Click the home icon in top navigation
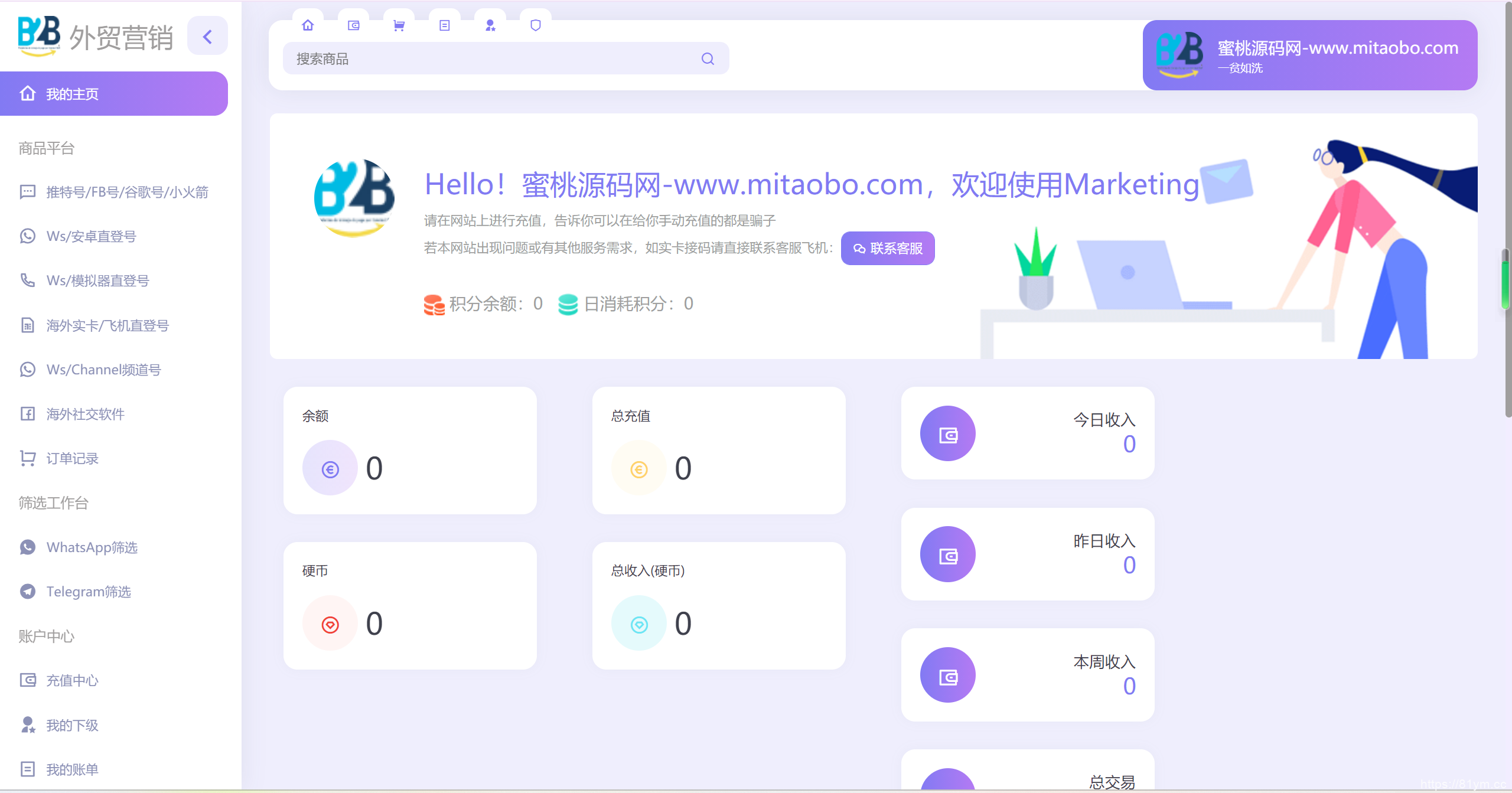 pos(308,25)
